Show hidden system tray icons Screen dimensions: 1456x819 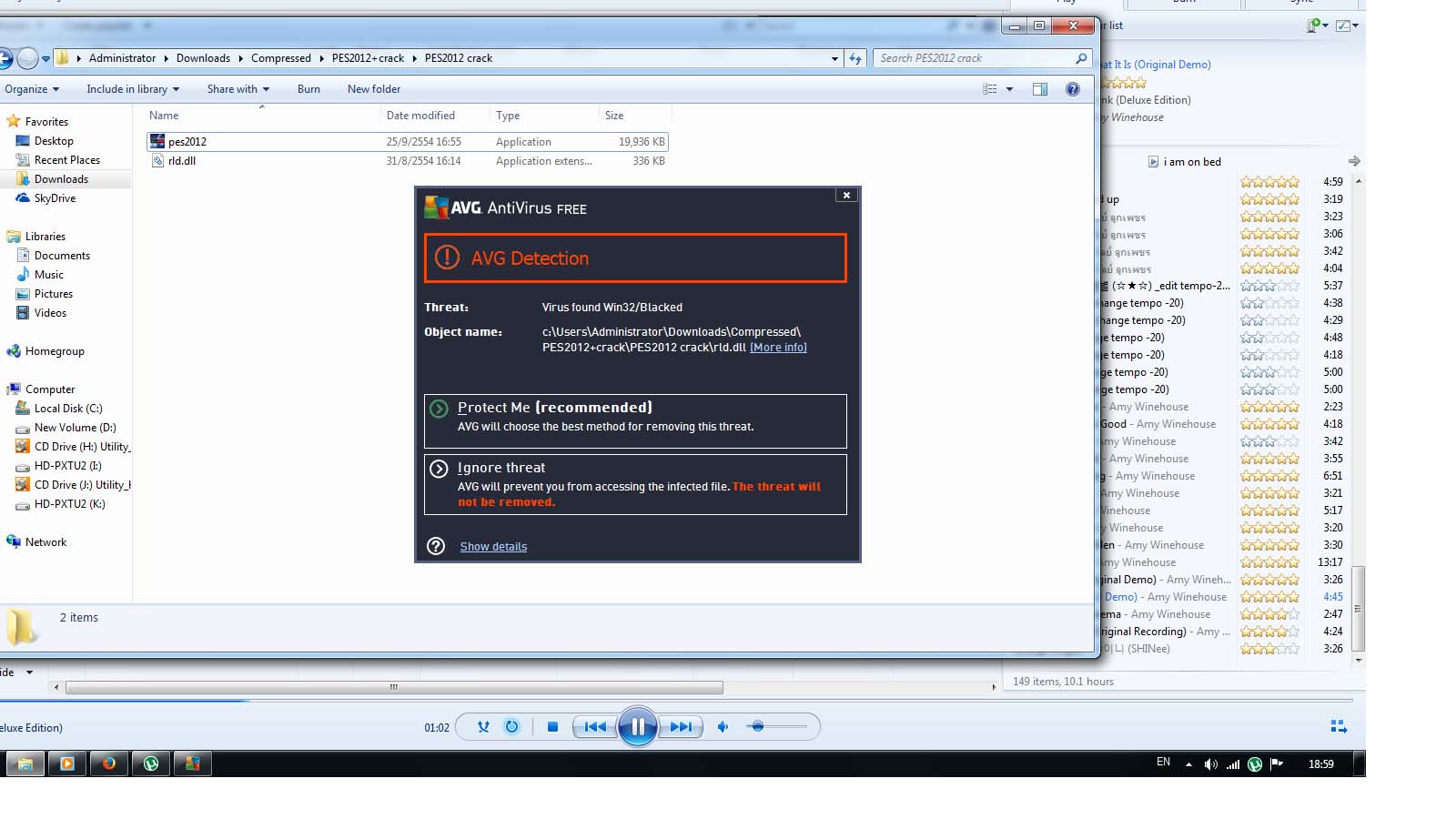pyautogui.click(x=1188, y=764)
